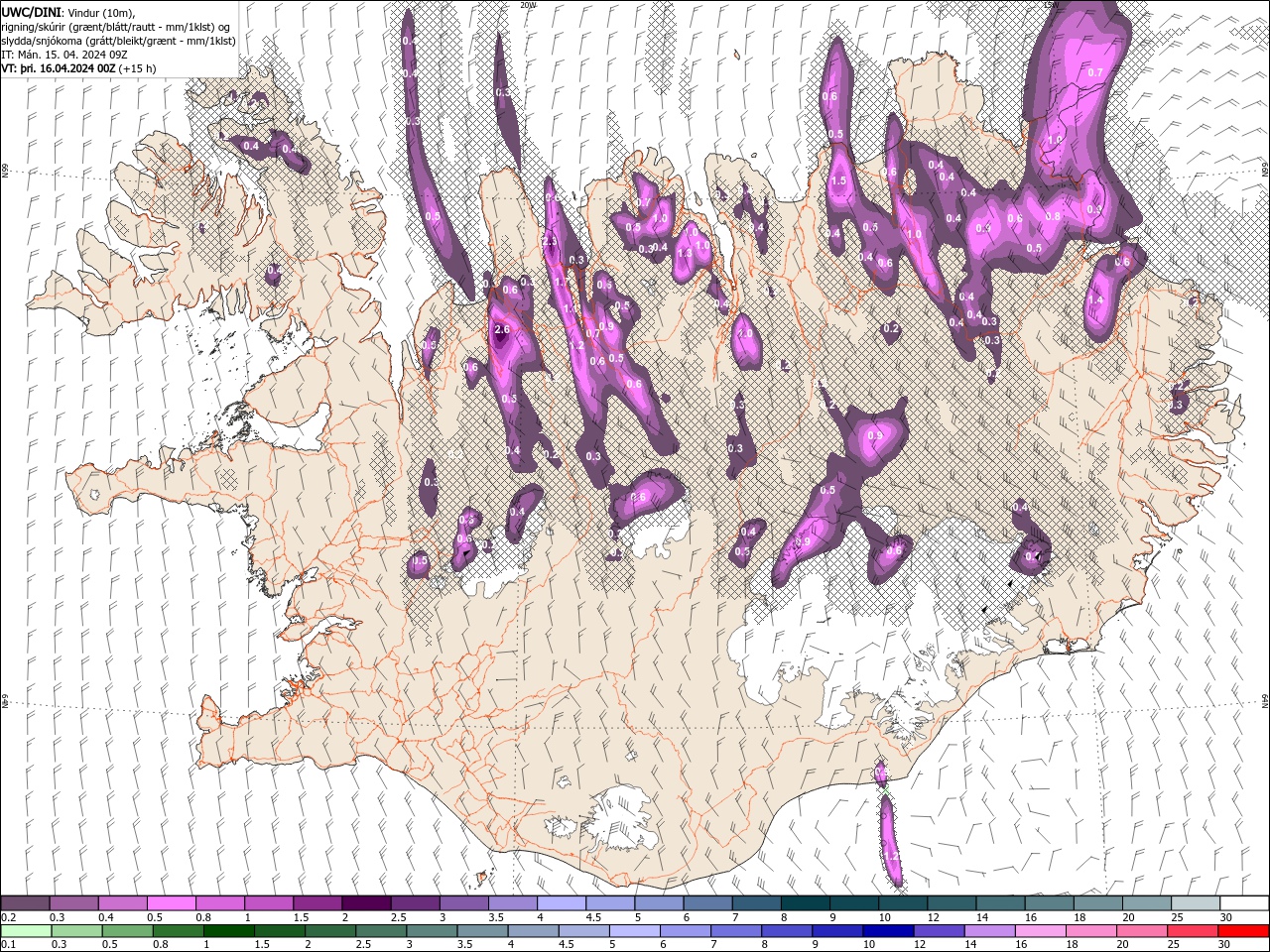This screenshot has height=952, width=1270.
Task: Click the dull purple 0.2–0.3 swatch in upper legend row
Action: click(26, 903)
